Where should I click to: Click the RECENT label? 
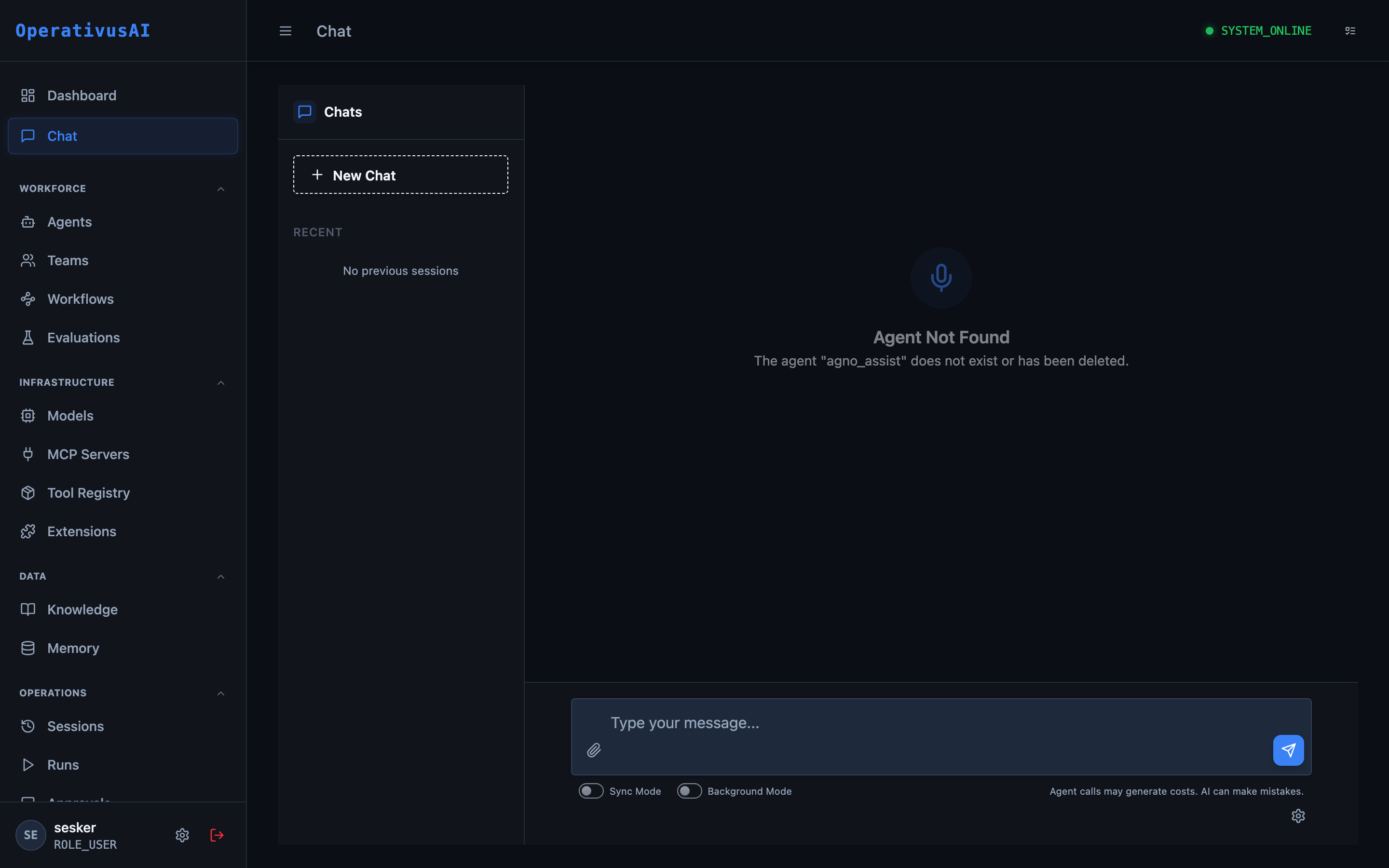(x=318, y=232)
